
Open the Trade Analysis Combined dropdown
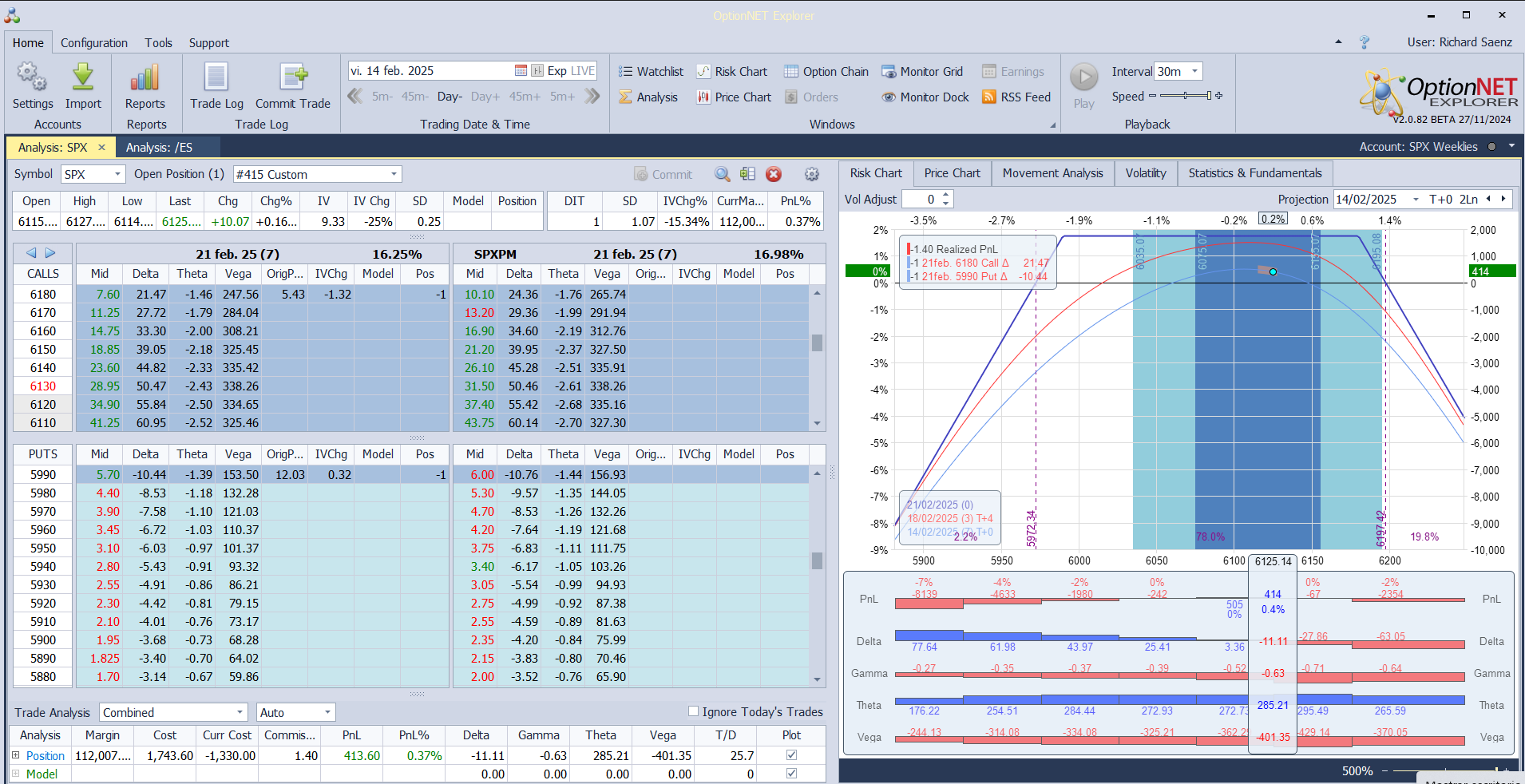pyautogui.click(x=240, y=712)
